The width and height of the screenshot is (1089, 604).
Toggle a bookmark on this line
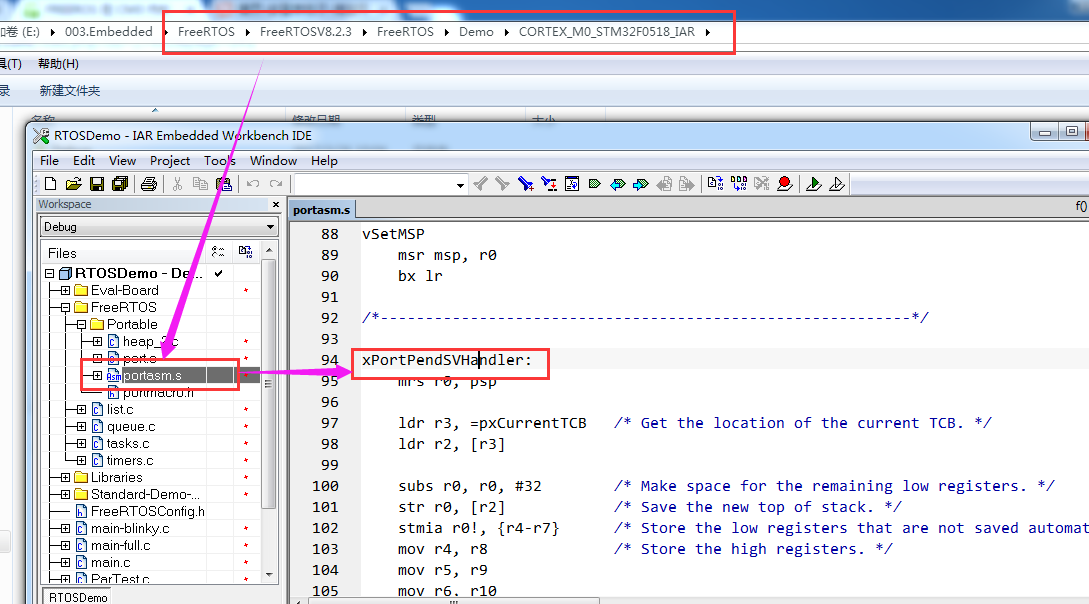click(595, 184)
